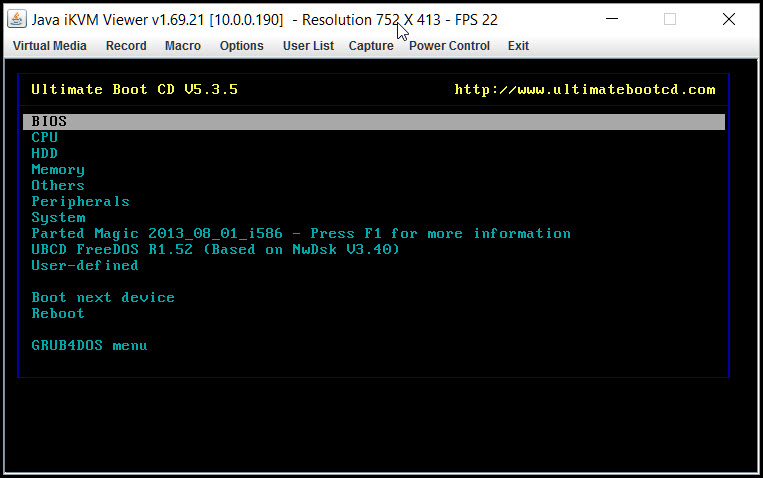Maximize the iKVM Viewer window
Image resolution: width=763 pixels, height=478 pixels.
[x=670, y=19]
